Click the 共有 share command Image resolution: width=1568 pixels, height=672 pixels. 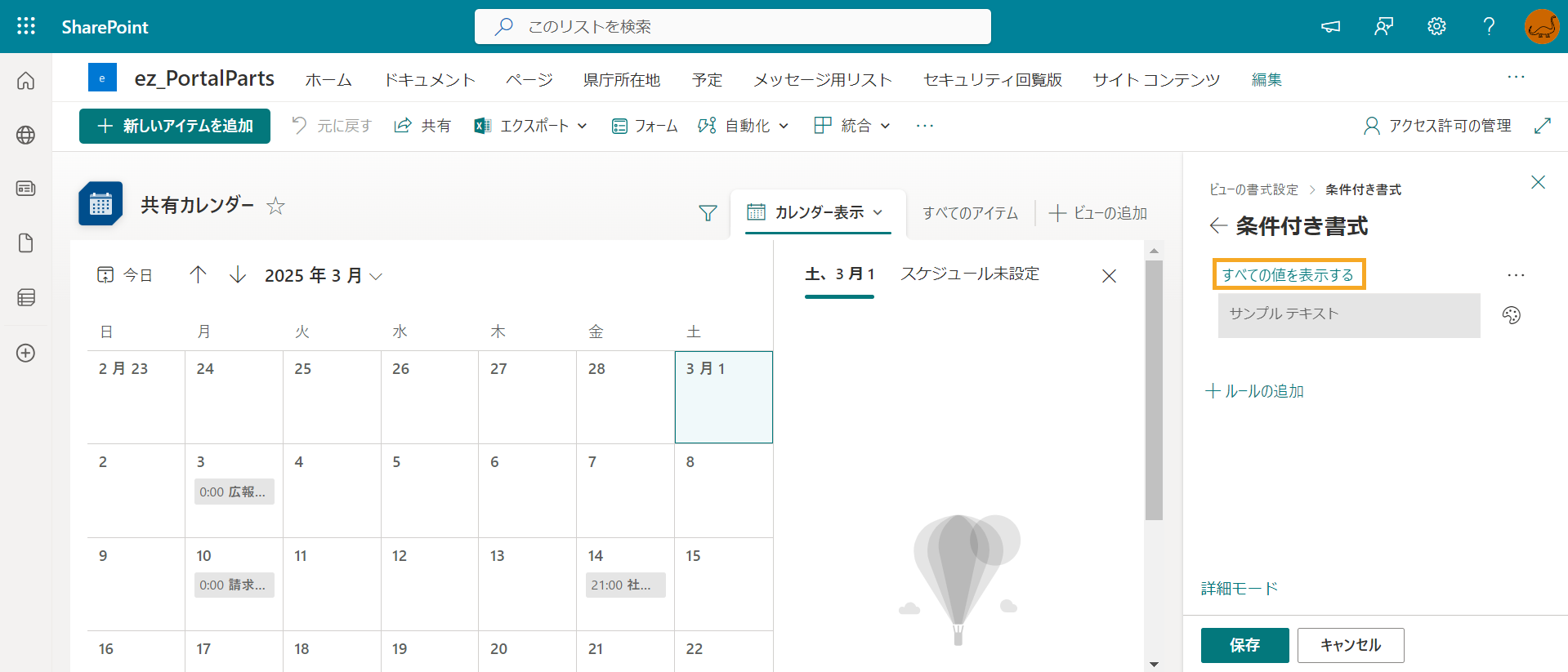pos(422,126)
